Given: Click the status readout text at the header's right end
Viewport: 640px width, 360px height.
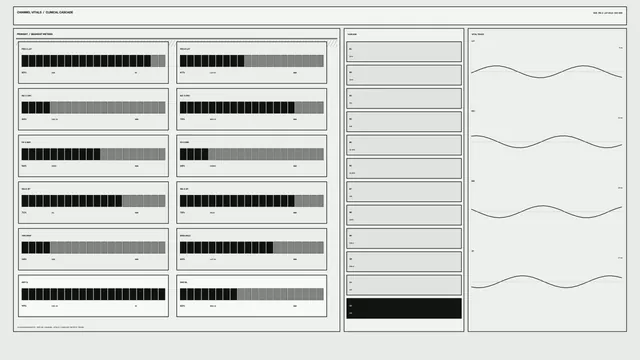Looking at the screenshot, I should (x=608, y=13).
